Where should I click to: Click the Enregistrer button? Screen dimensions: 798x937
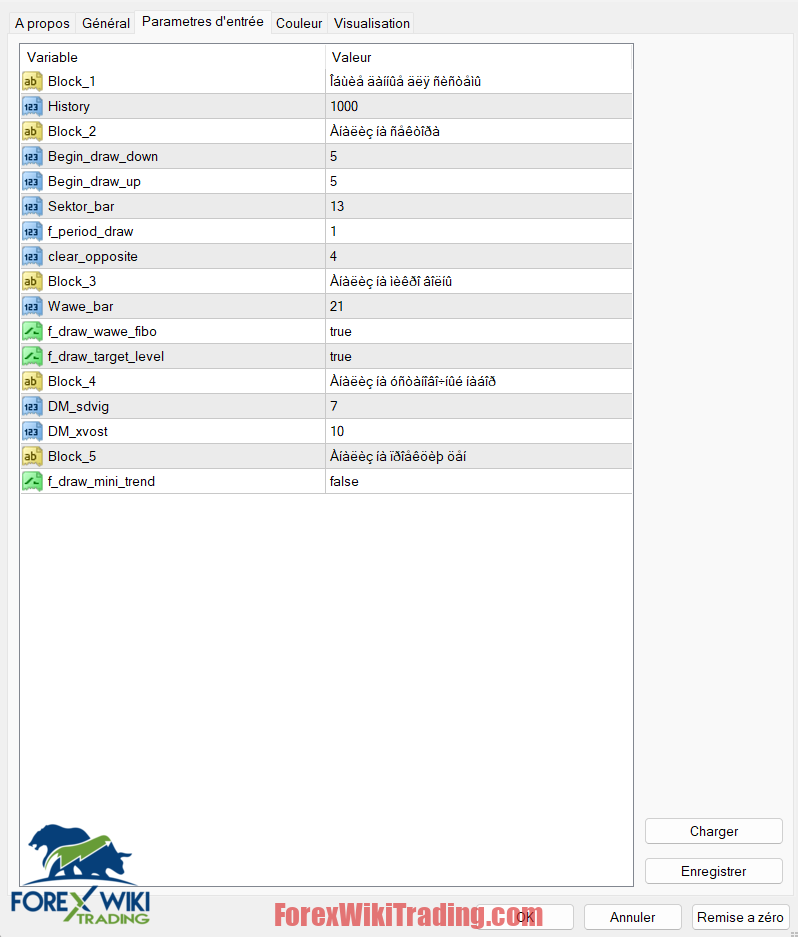[714, 871]
